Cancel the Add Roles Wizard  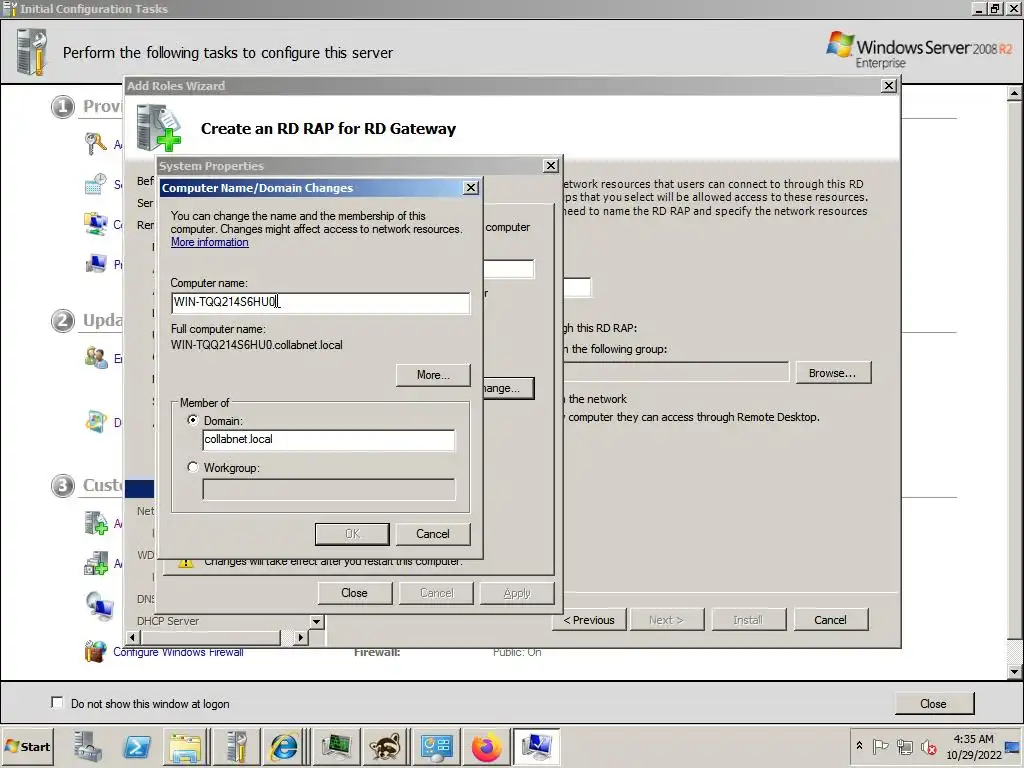click(831, 620)
